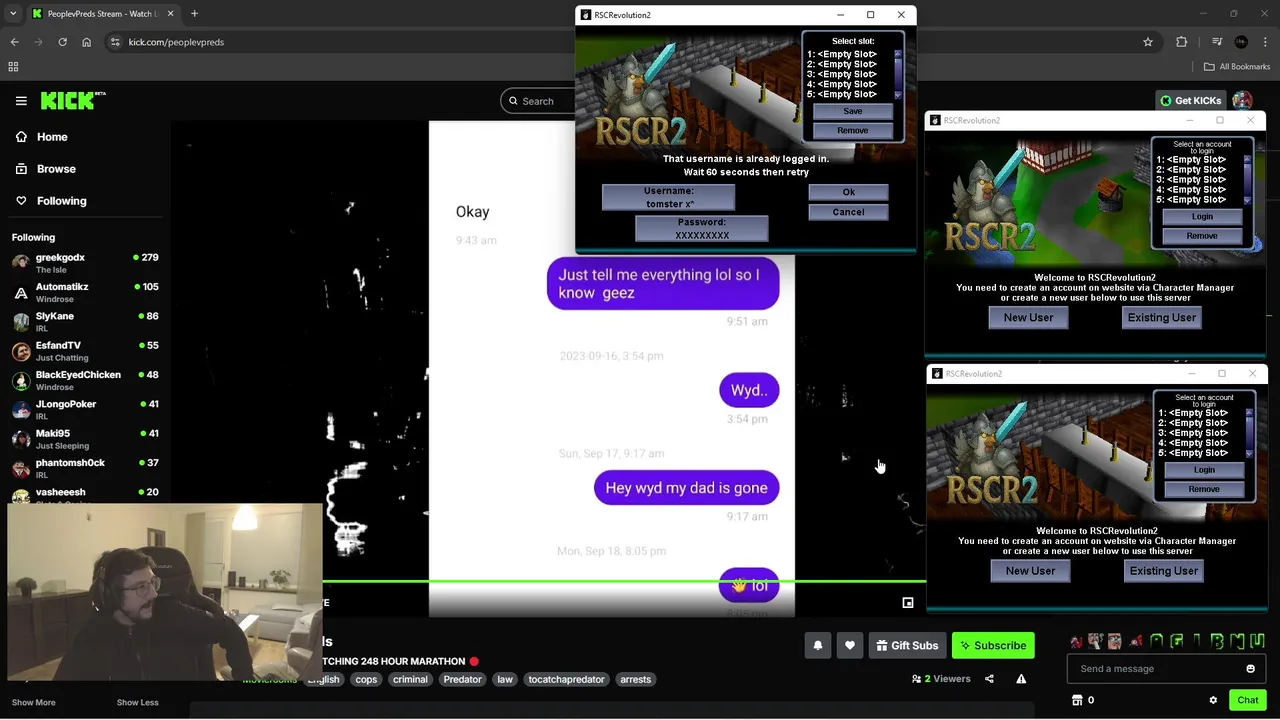Click Existing User in middle RSCRevolution2 window
1280x720 pixels.
click(x=1161, y=317)
